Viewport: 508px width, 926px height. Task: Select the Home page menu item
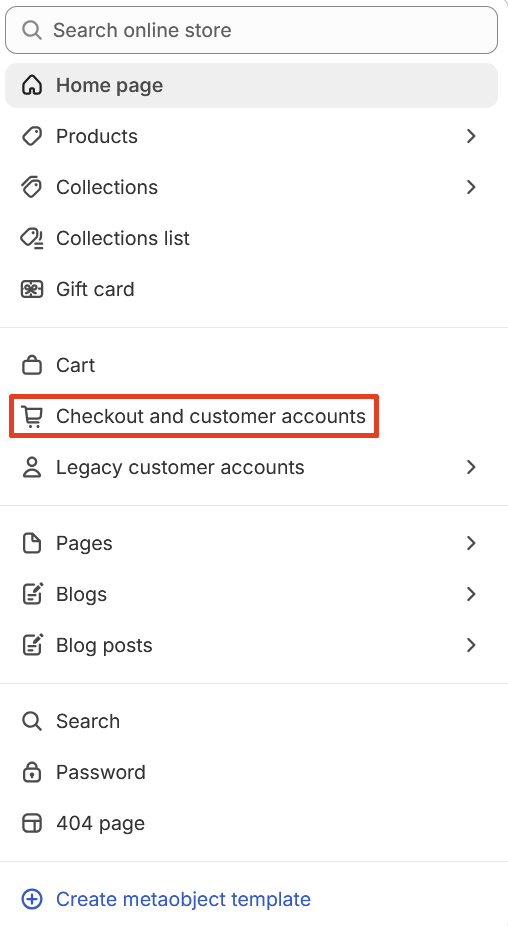[x=252, y=86]
